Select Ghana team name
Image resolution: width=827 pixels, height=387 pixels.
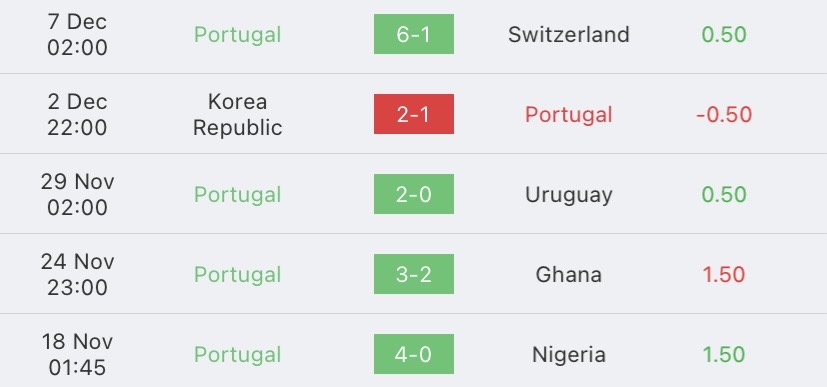click(x=569, y=275)
